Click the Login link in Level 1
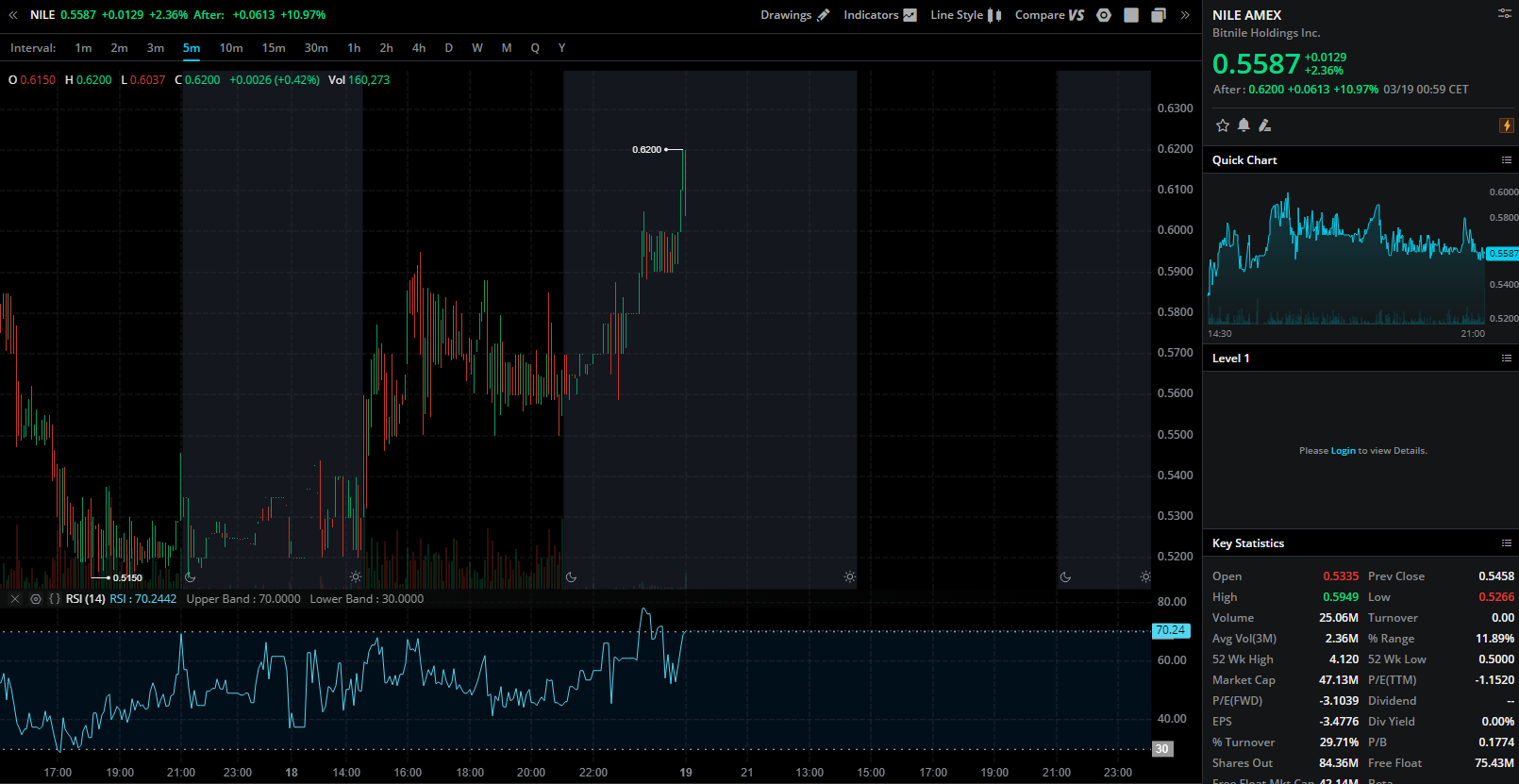 pyautogui.click(x=1343, y=451)
